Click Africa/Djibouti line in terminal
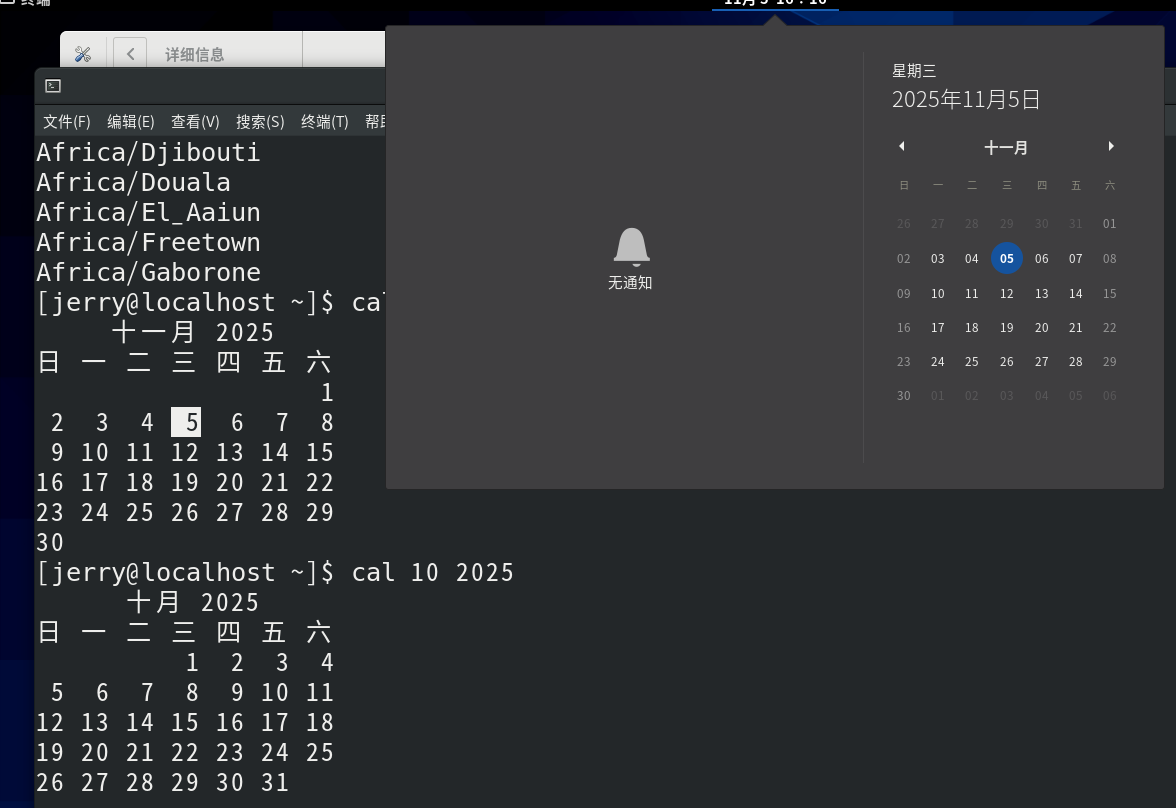The height and width of the screenshot is (808, 1176). (x=148, y=152)
